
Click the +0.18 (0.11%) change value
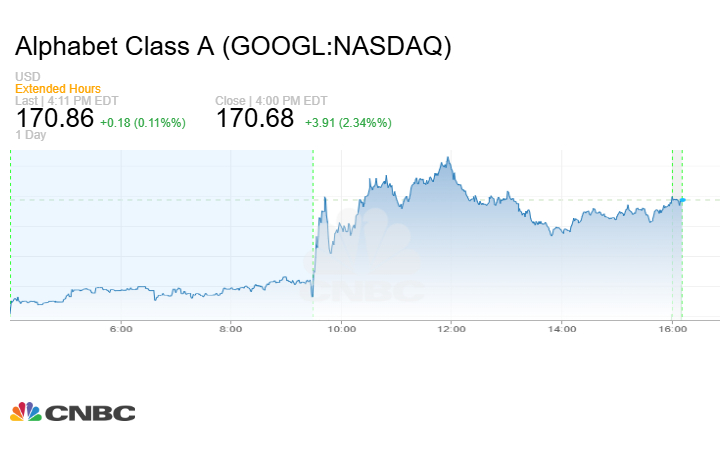click(x=143, y=122)
